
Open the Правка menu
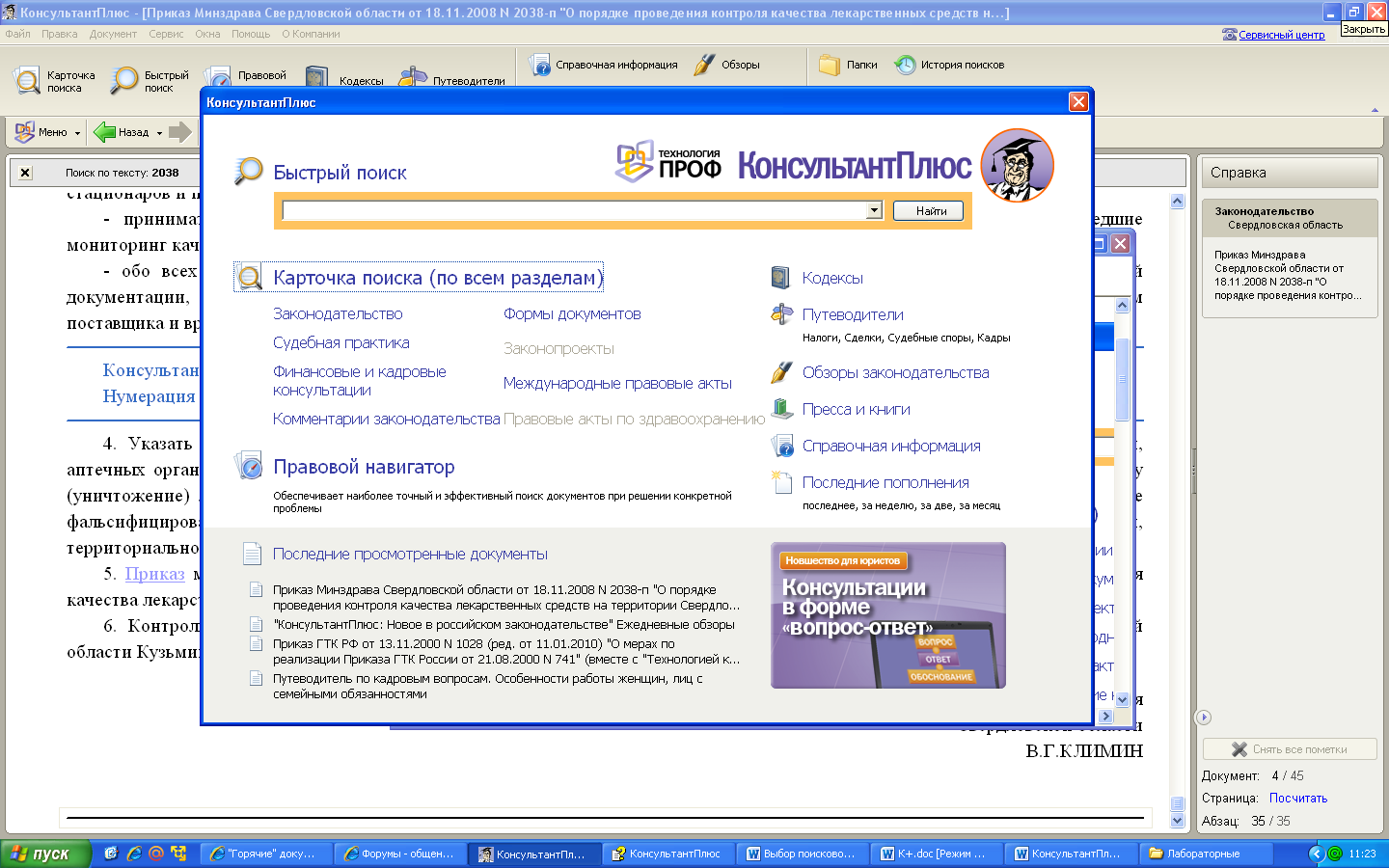(x=60, y=34)
